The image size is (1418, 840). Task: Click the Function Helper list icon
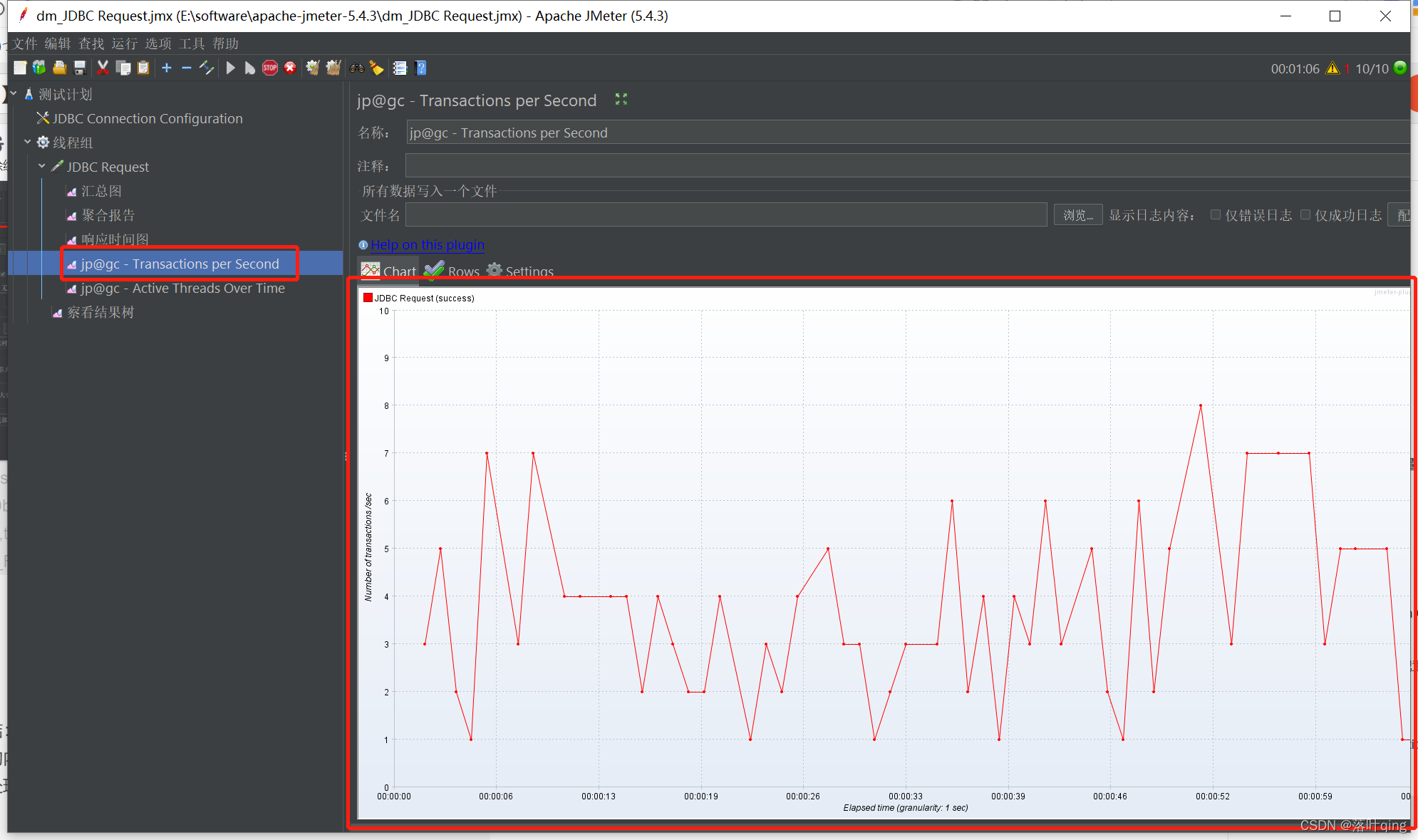[400, 68]
